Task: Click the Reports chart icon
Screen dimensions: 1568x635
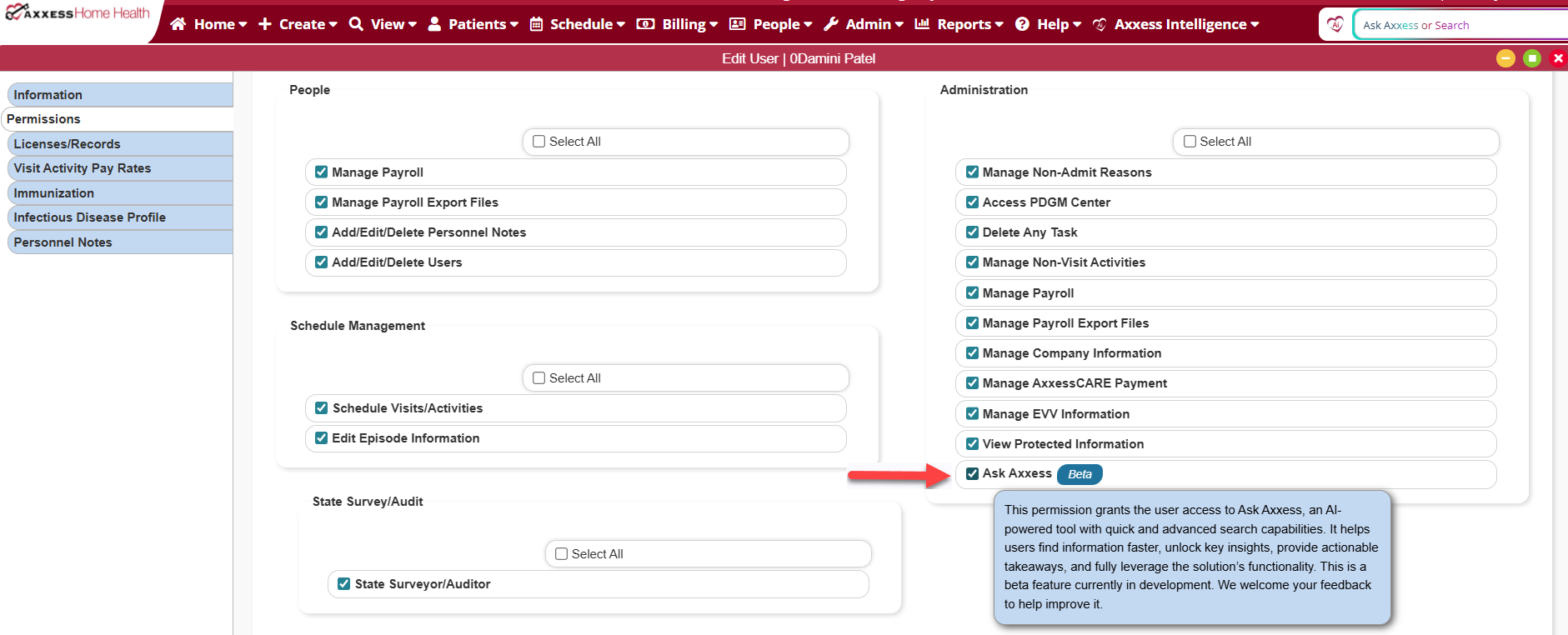Action: pyautogui.click(x=922, y=24)
